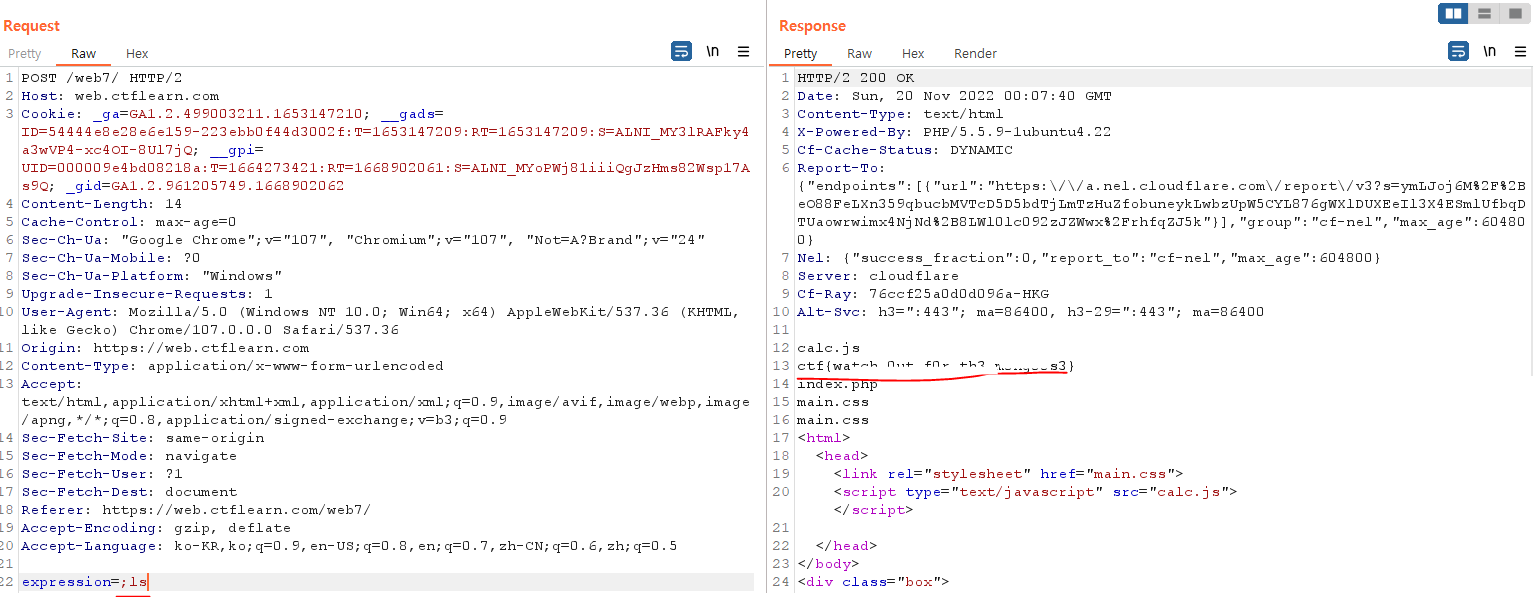This screenshot has width=1533, height=597.
Task: Click the index.php line in response
Action: [x=837, y=384]
